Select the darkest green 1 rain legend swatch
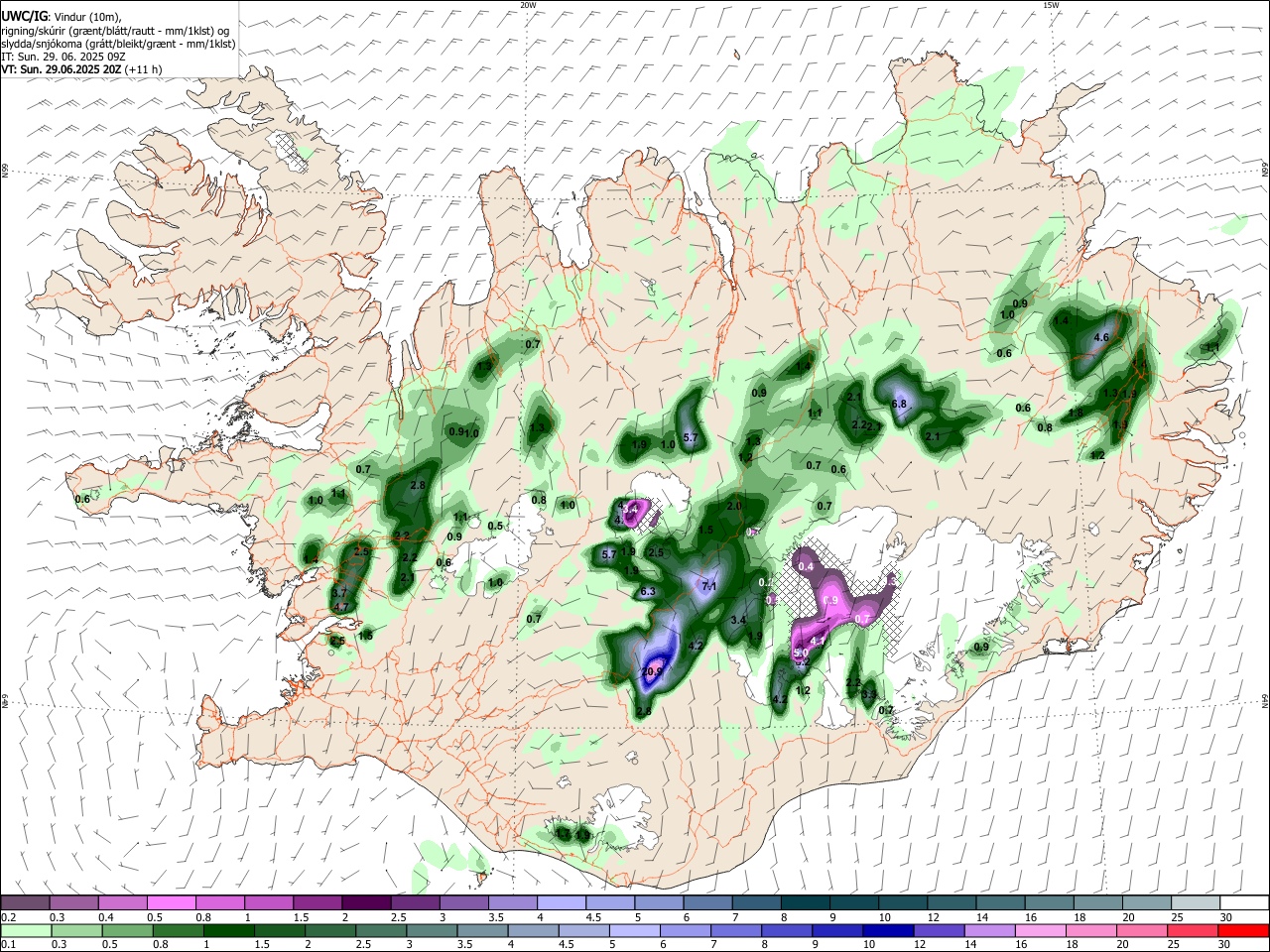 pos(228,930)
